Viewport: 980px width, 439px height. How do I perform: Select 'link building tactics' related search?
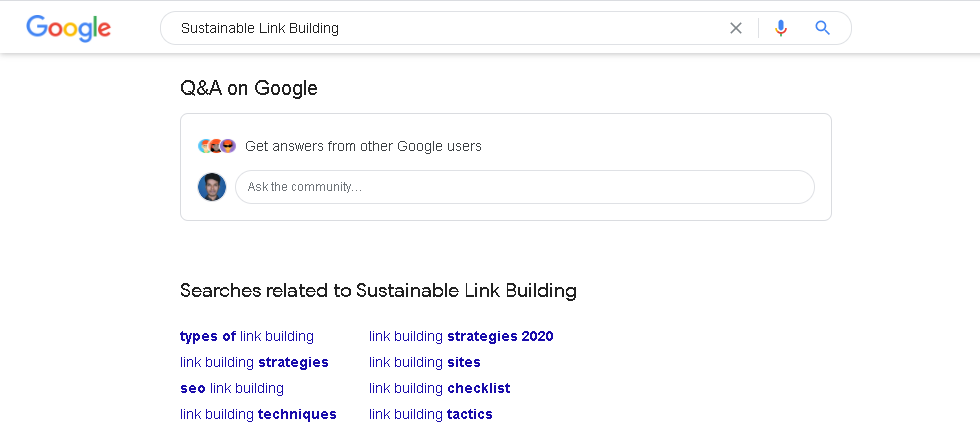[431, 414]
